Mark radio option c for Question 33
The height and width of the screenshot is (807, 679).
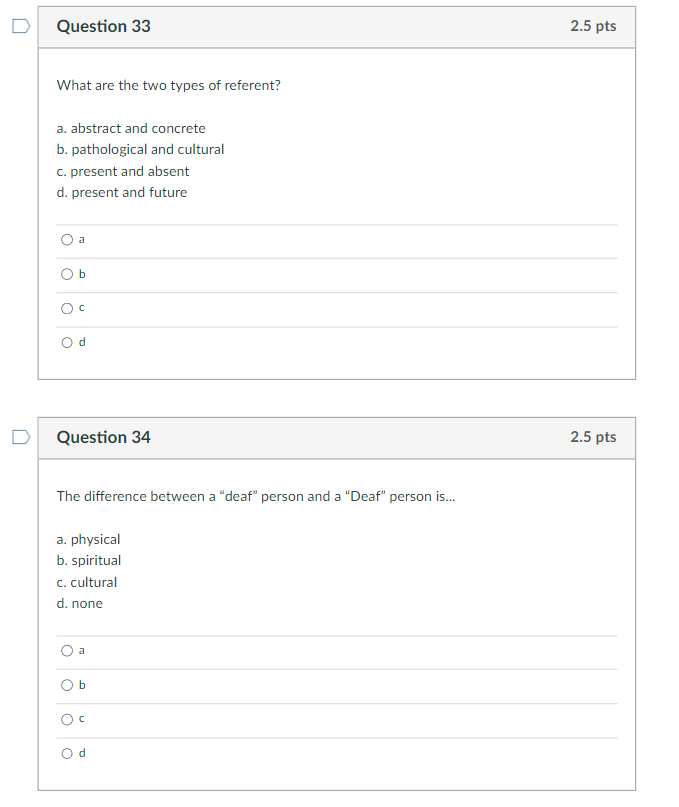coord(67,308)
